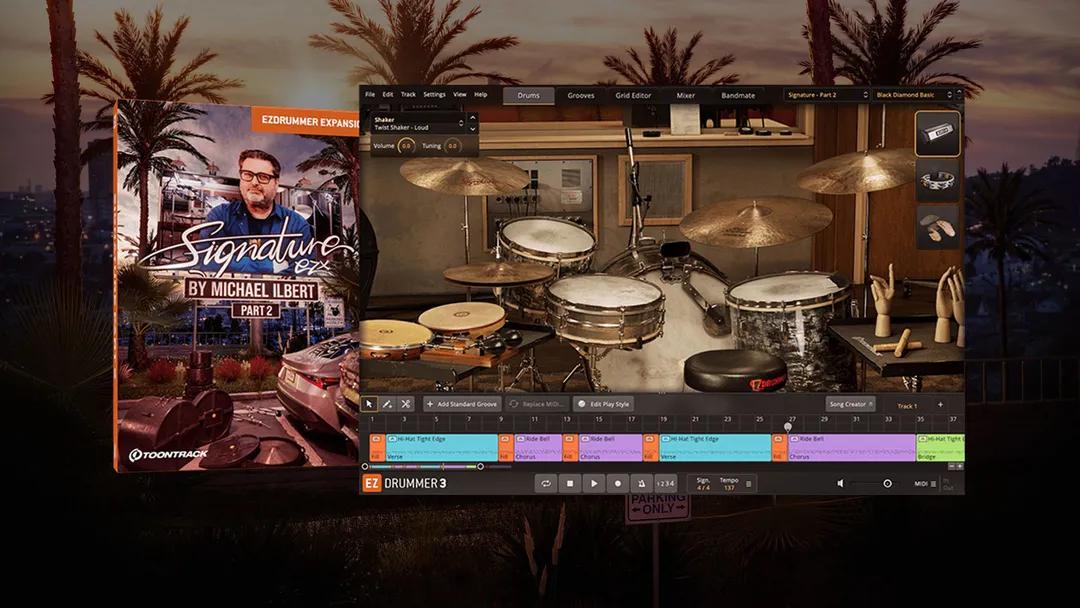1080x608 pixels.
Task: Select the shaker thumbnail in the right panel
Action: point(937,133)
